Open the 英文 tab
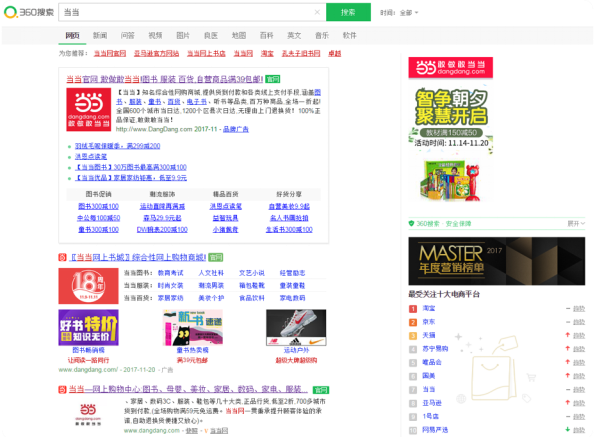The image size is (595, 438). [294, 35]
